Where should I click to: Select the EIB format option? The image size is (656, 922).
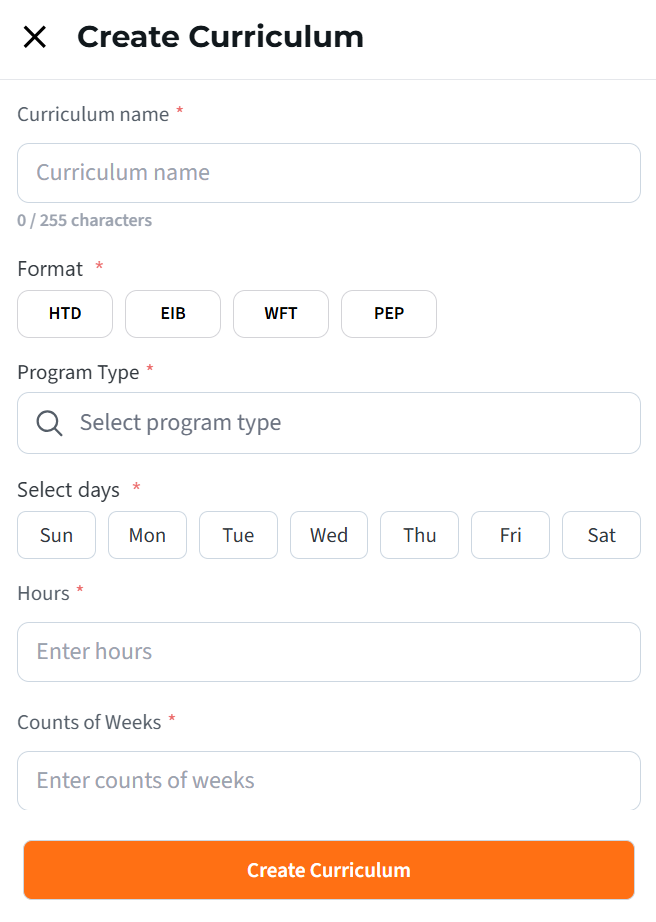(x=173, y=314)
